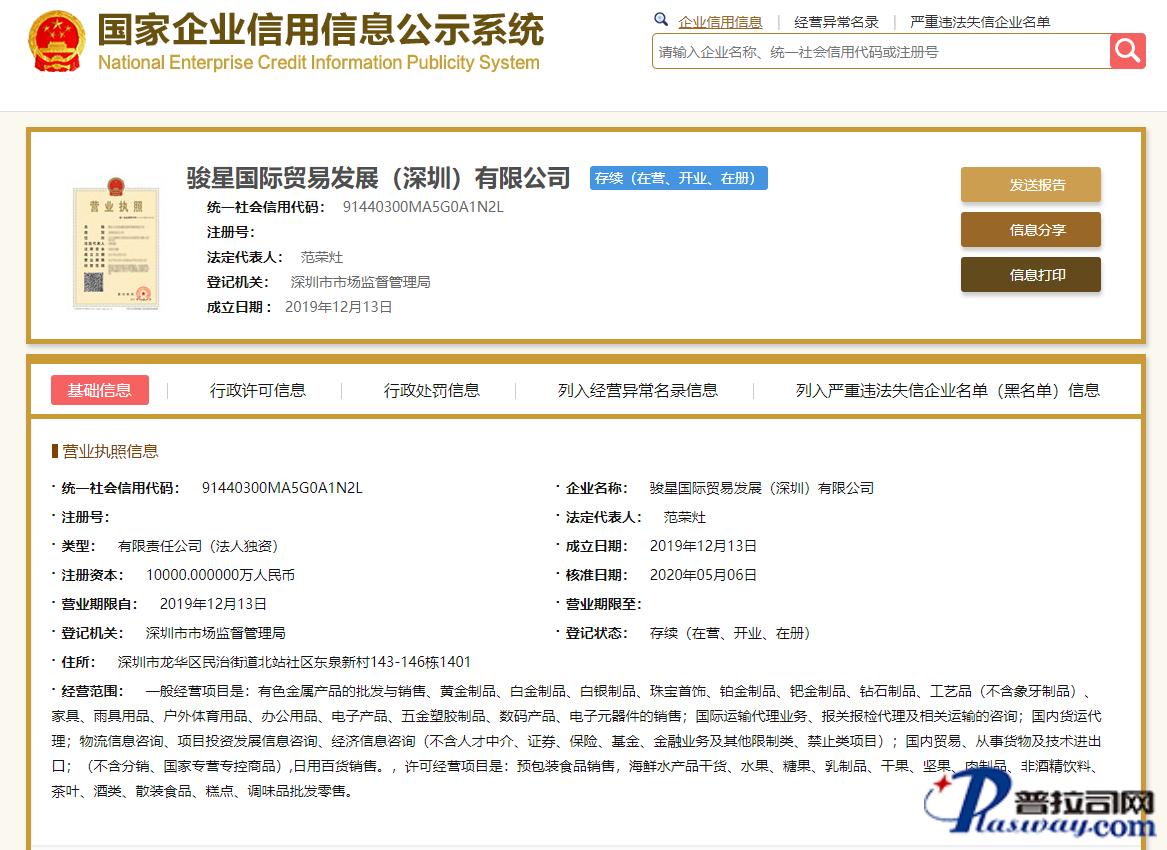Image resolution: width=1167 pixels, height=850 pixels.
Task: Click the 发送报告 button
Action: [x=1030, y=185]
